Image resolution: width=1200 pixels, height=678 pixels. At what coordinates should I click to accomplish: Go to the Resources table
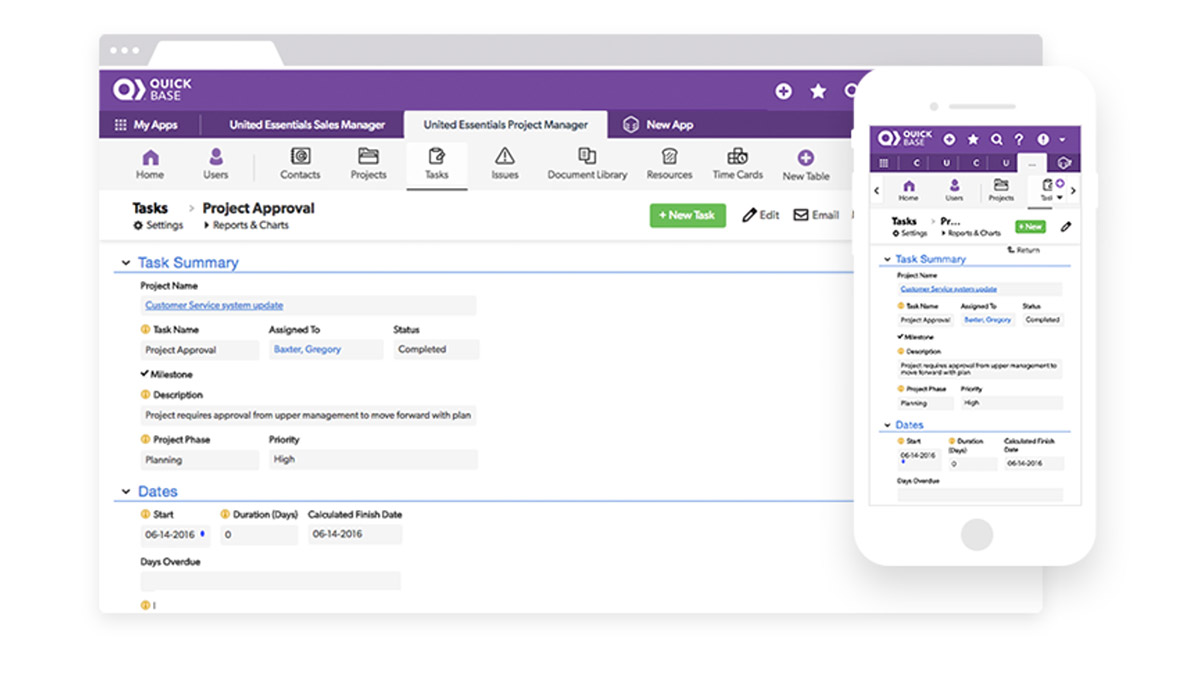[x=669, y=157]
